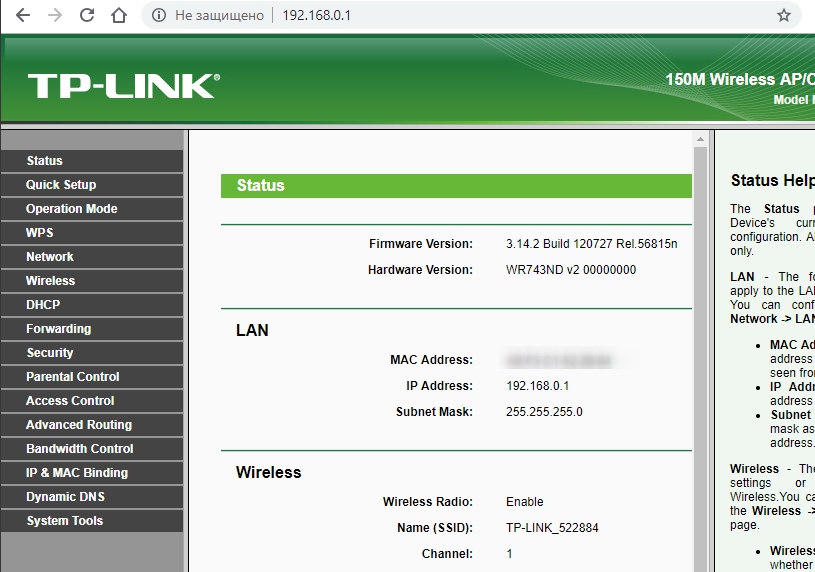Select Parental Control in sidebar
The image size is (815, 572).
(91, 377)
